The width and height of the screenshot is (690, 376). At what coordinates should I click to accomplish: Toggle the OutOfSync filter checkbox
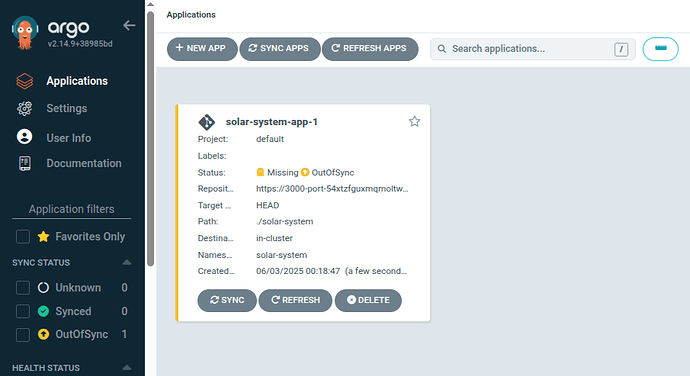coord(23,335)
